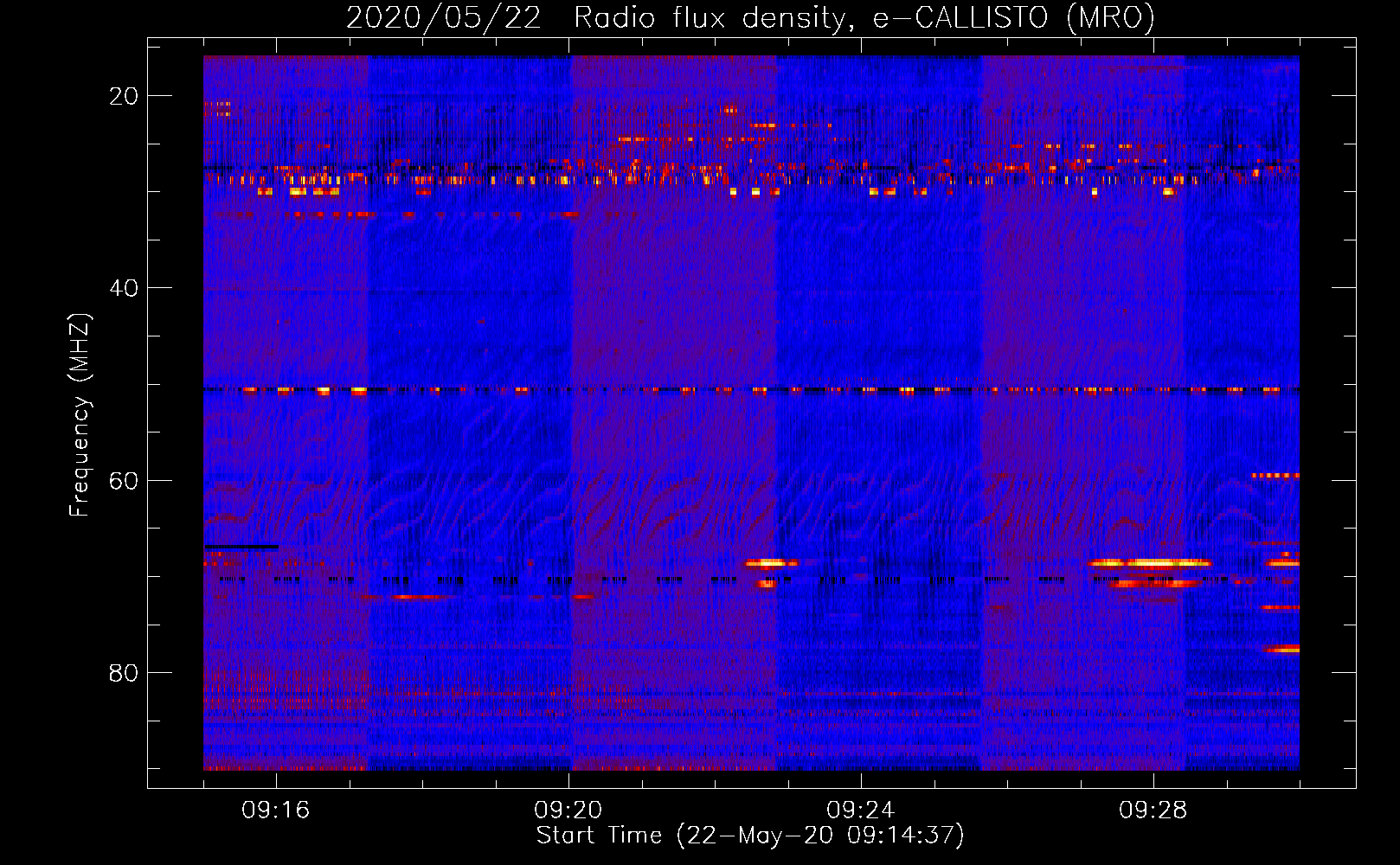Click the 09:16 time tick label
Screen dimensions: 1400x865
276,811
